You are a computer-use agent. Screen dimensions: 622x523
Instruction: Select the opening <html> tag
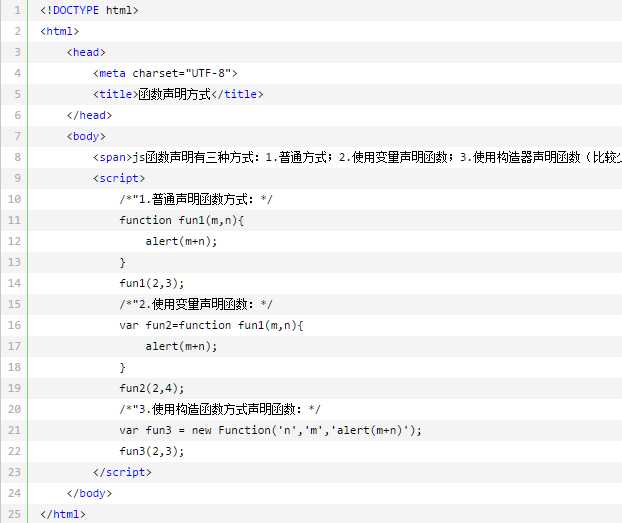[60, 31]
